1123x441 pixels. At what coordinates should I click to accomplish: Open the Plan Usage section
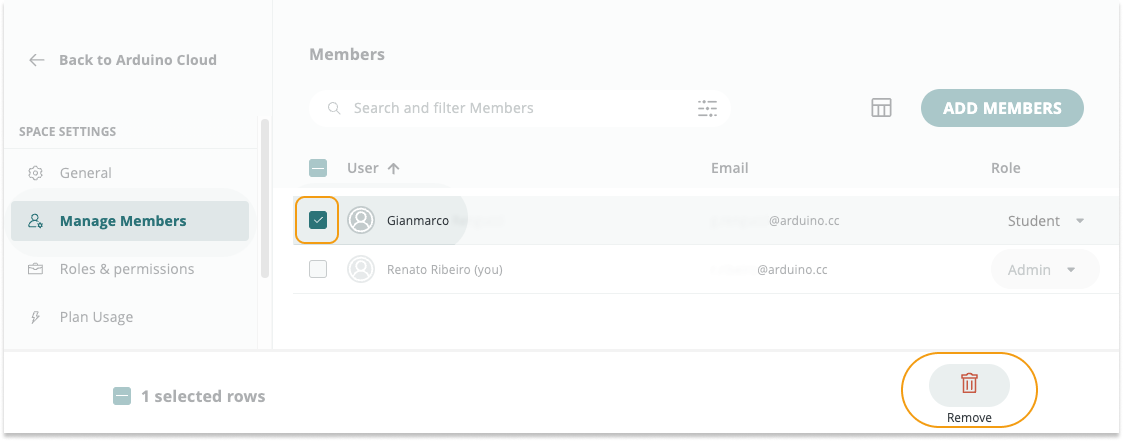[x=96, y=317]
